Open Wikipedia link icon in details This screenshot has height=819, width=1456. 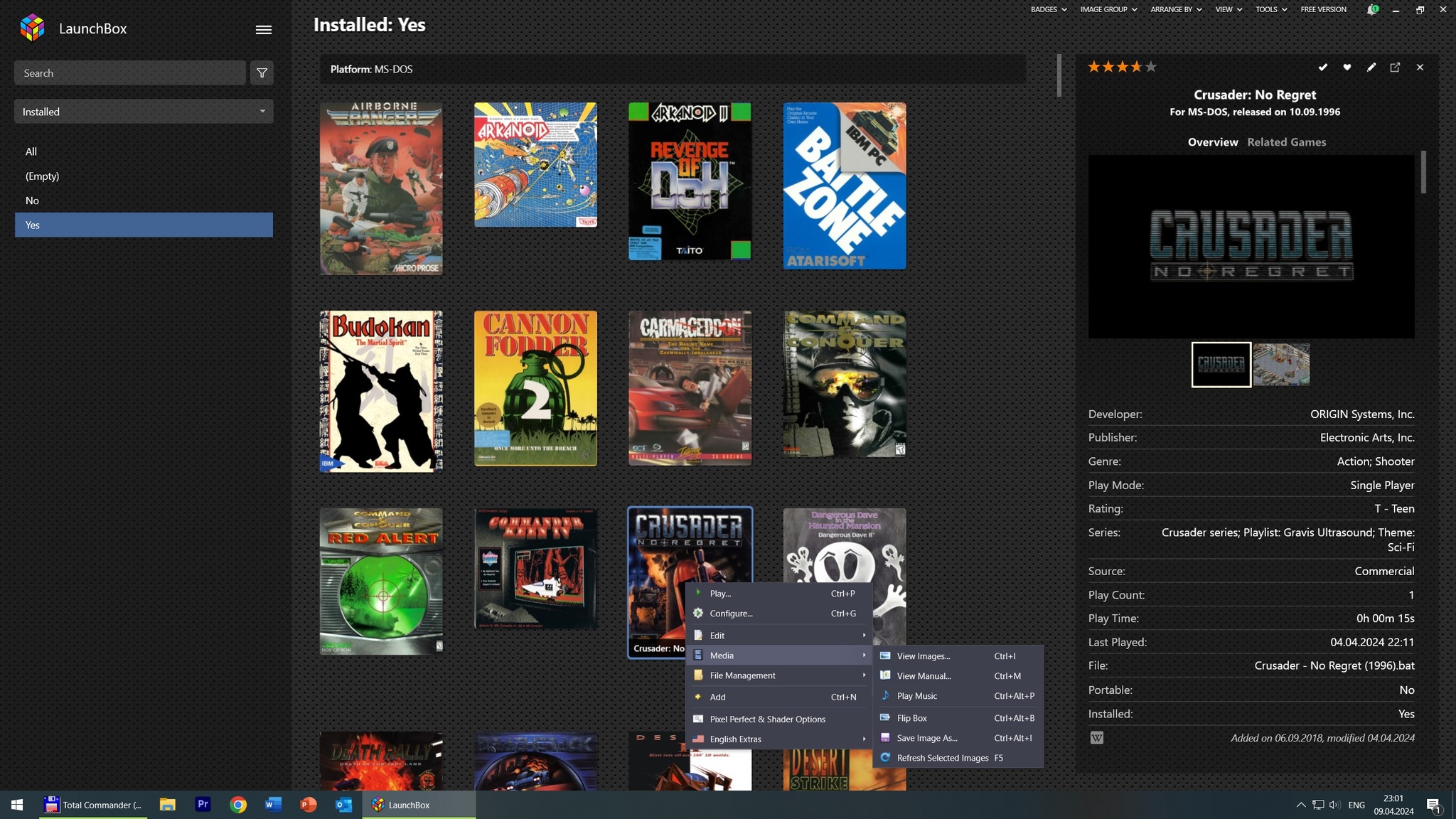pos(1097,738)
